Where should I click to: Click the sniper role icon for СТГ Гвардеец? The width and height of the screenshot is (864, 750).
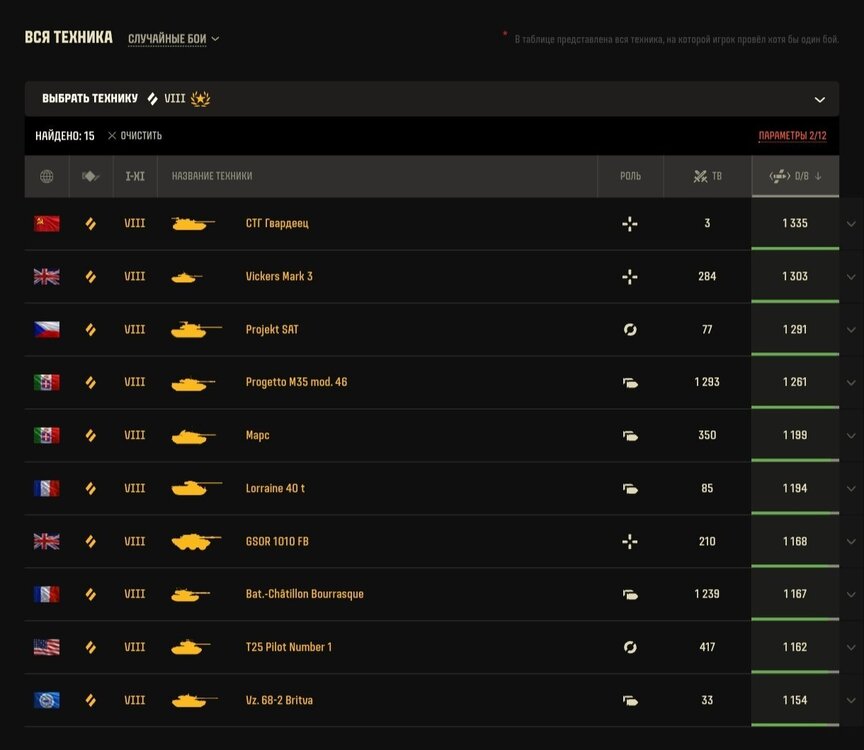coord(630,224)
